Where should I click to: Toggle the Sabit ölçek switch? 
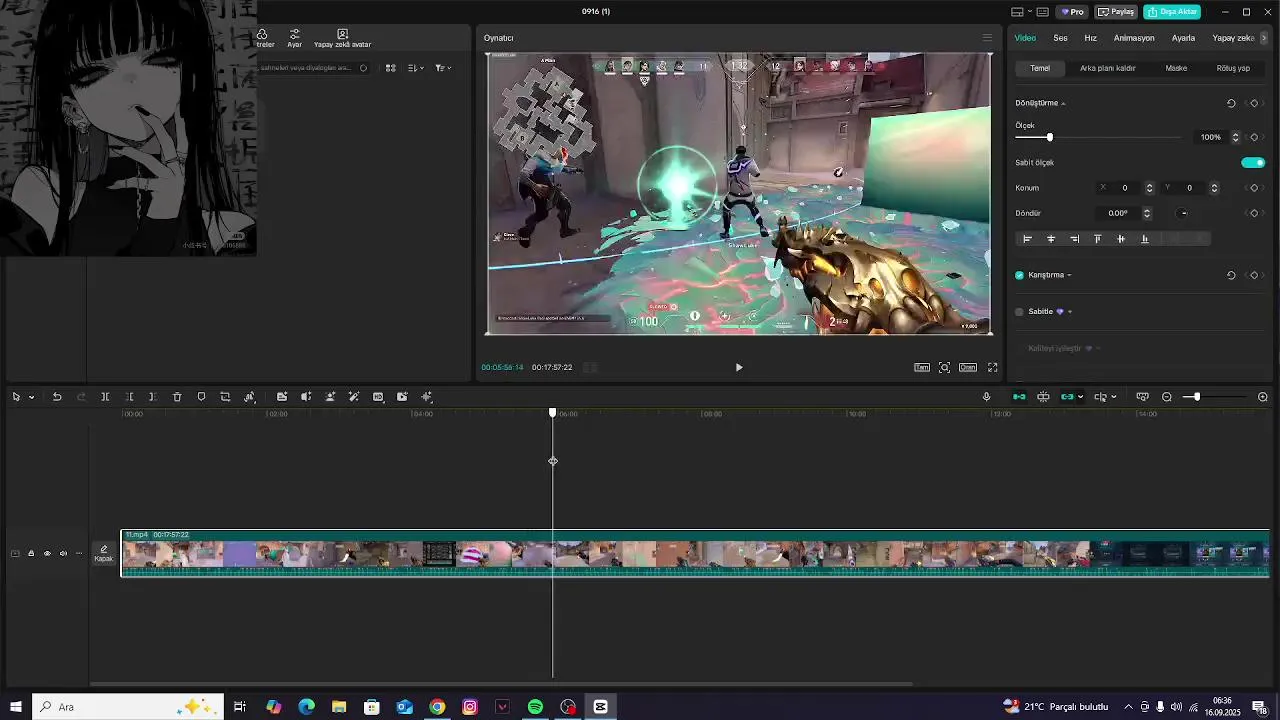click(1253, 162)
